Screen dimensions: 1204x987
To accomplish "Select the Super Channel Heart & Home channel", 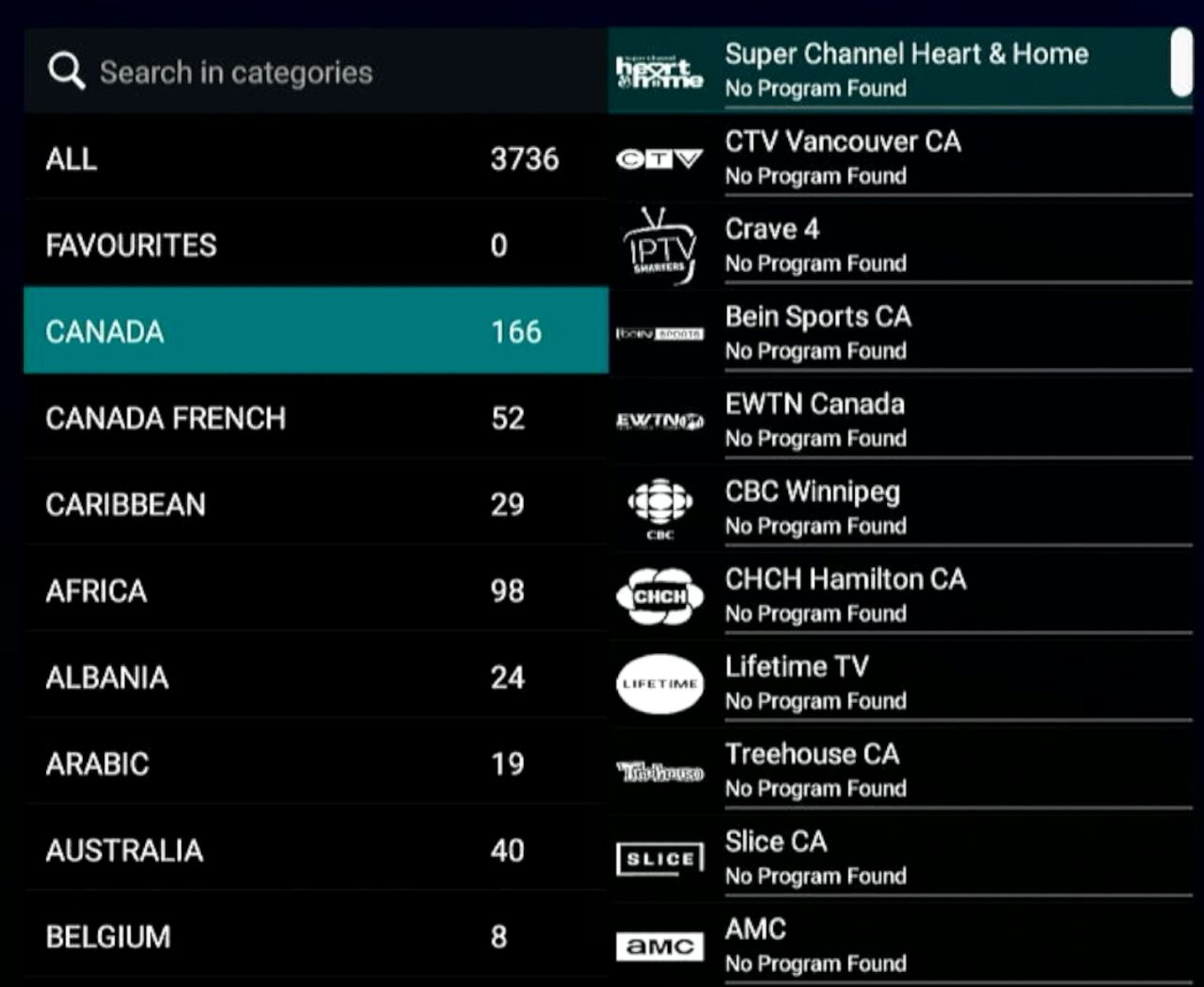I will 906,70.
